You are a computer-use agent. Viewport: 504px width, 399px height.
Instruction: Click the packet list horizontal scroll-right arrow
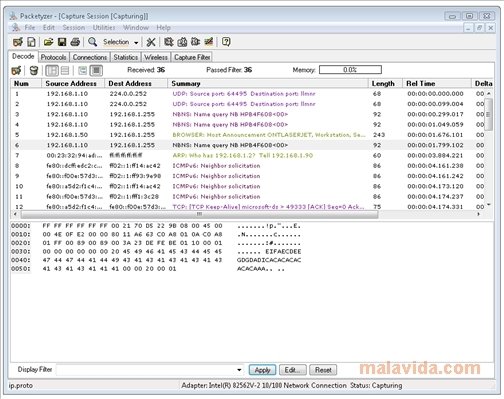tap(479, 214)
